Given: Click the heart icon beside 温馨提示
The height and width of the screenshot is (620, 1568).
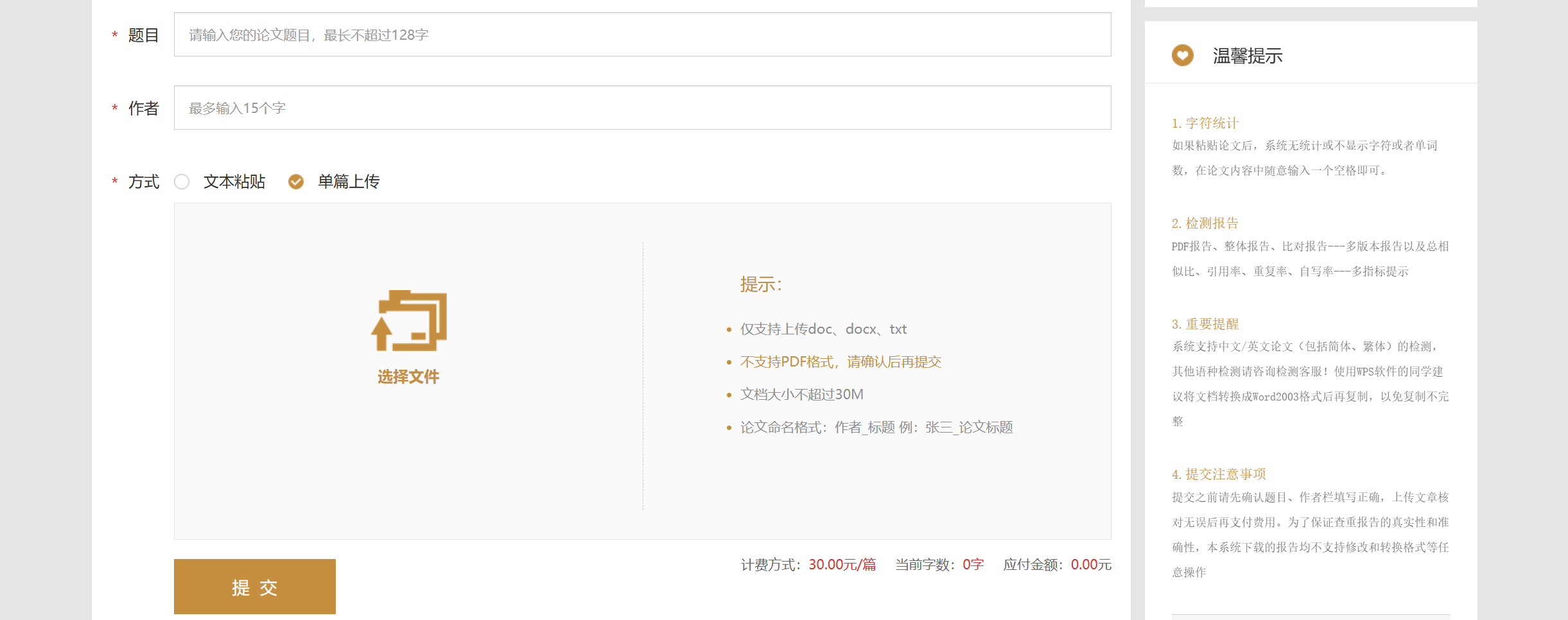Looking at the screenshot, I should click(x=1182, y=56).
